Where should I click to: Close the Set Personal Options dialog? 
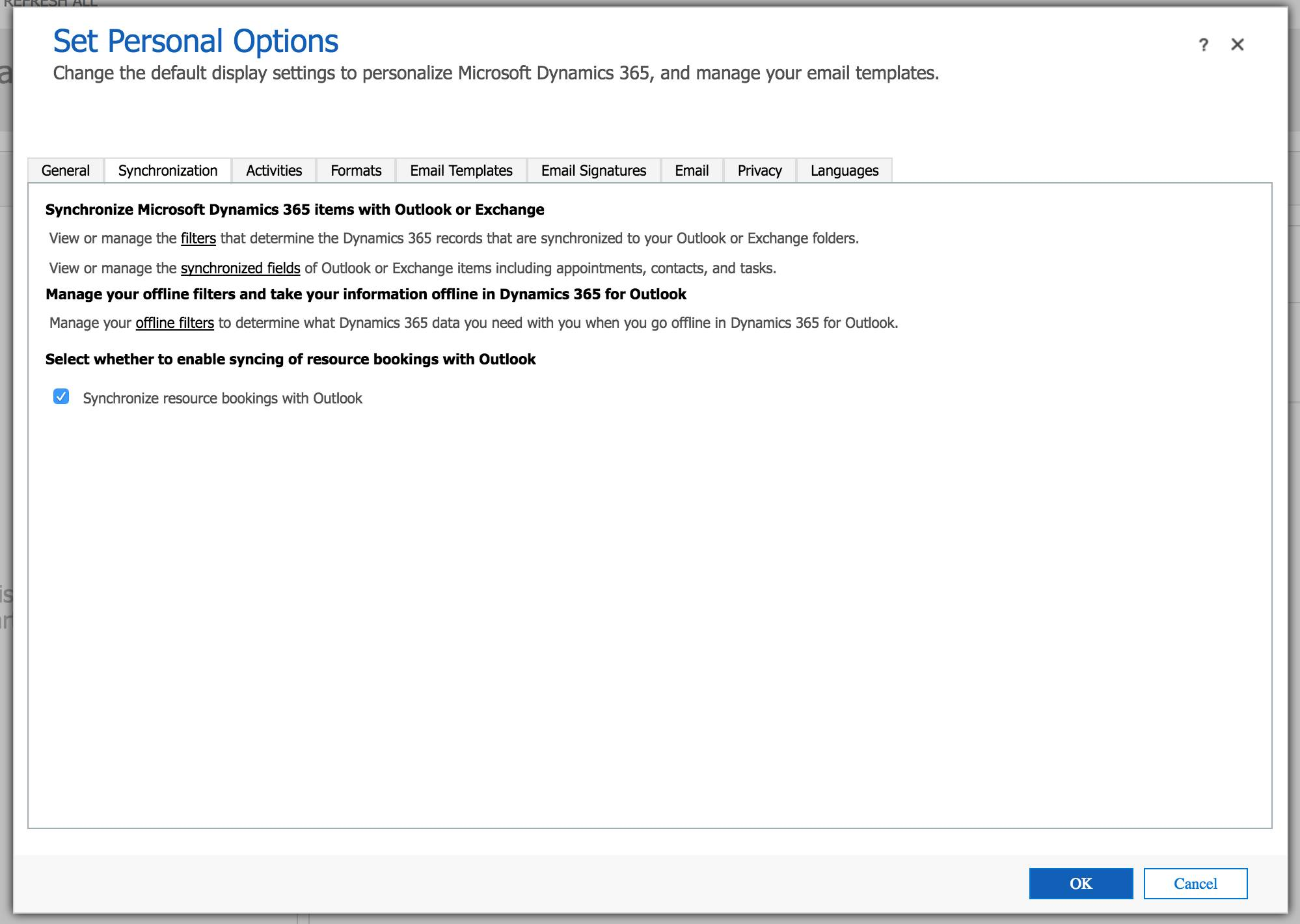[x=1237, y=44]
